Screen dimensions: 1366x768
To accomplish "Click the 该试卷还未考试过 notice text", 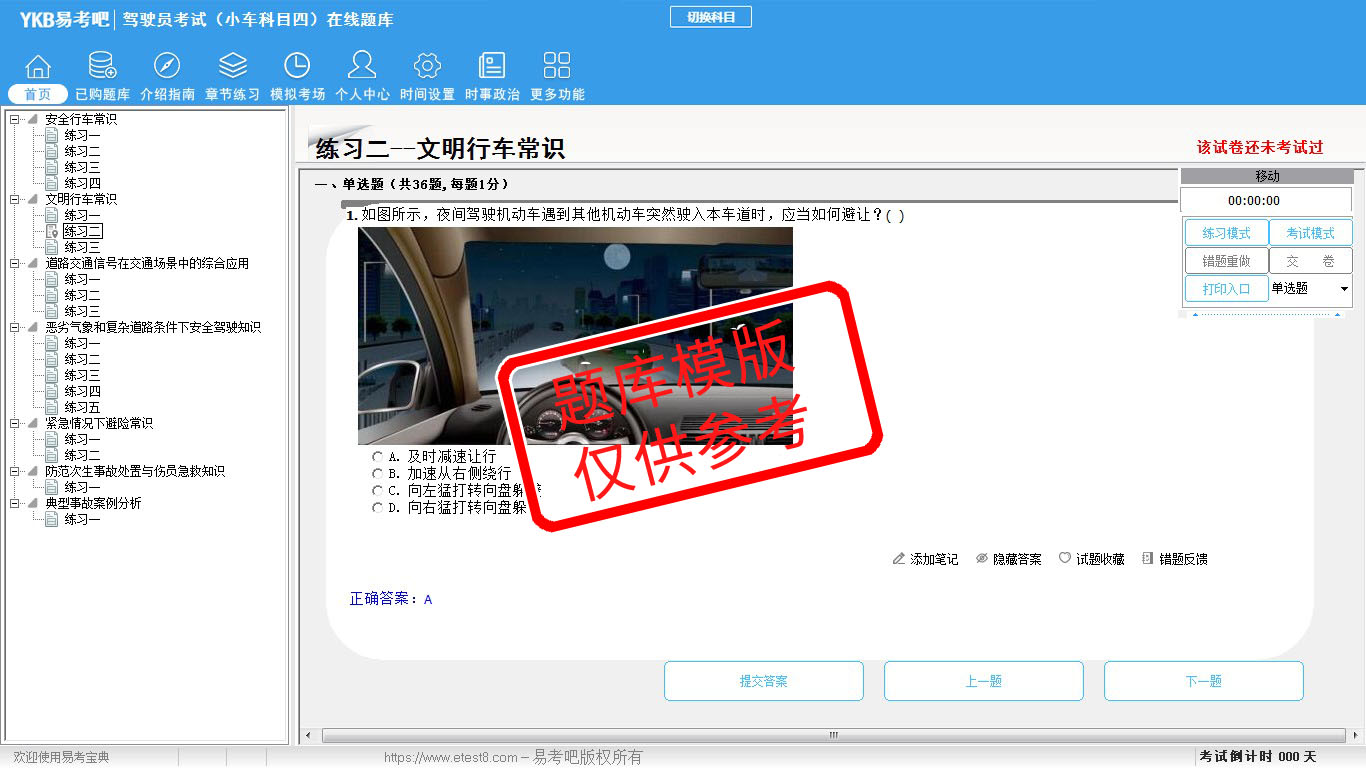I will 1260,147.
